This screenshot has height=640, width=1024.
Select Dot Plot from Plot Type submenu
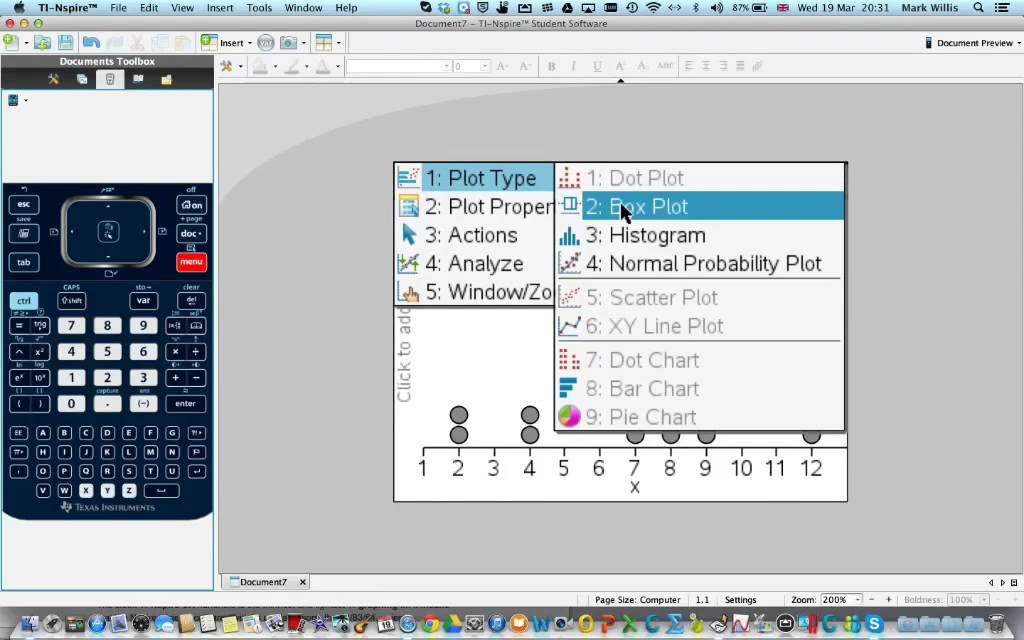click(x=699, y=178)
